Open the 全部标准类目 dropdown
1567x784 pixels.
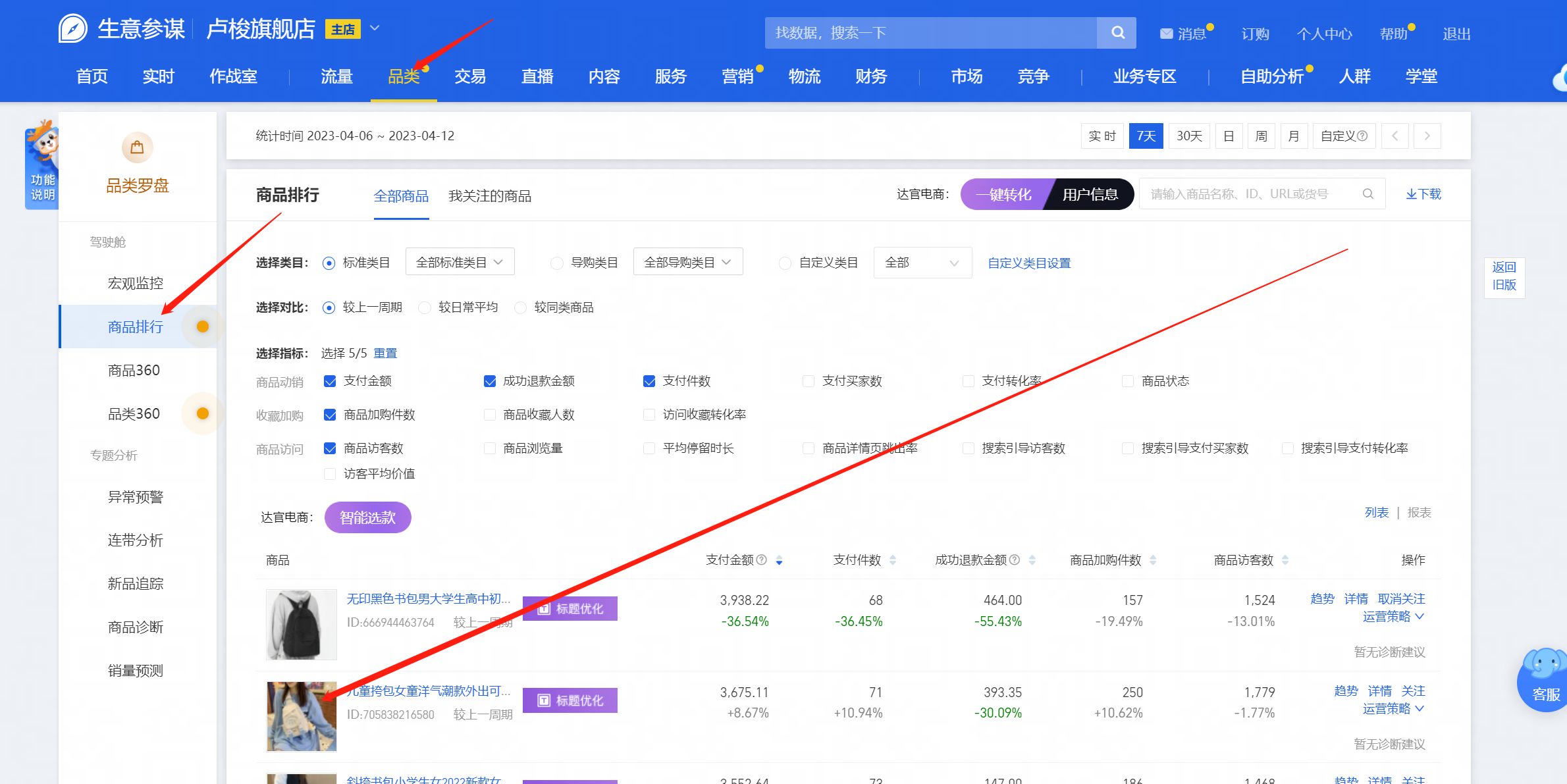click(x=460, y=263)
